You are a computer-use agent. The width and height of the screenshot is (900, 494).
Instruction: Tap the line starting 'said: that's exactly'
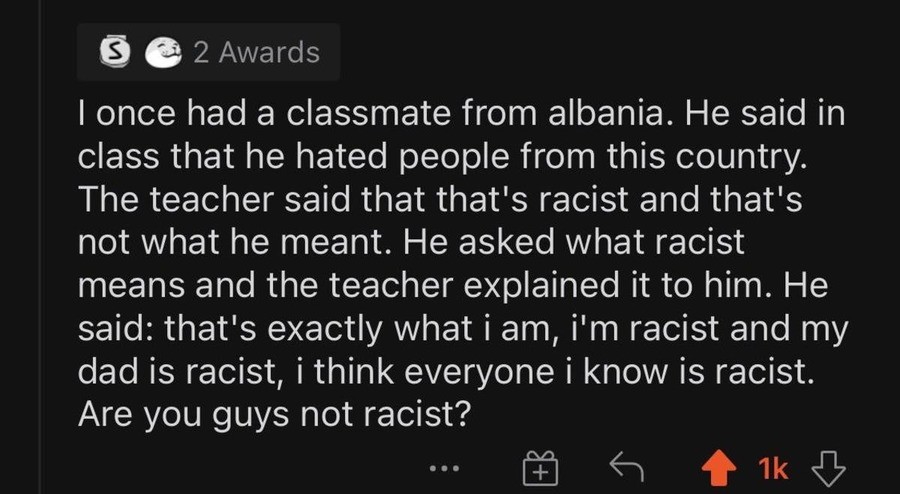tap(462, 328)
